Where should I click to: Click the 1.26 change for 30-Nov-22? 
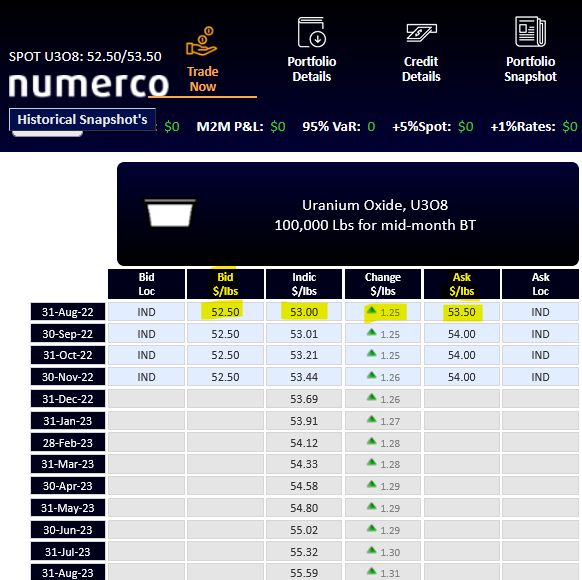383,377
